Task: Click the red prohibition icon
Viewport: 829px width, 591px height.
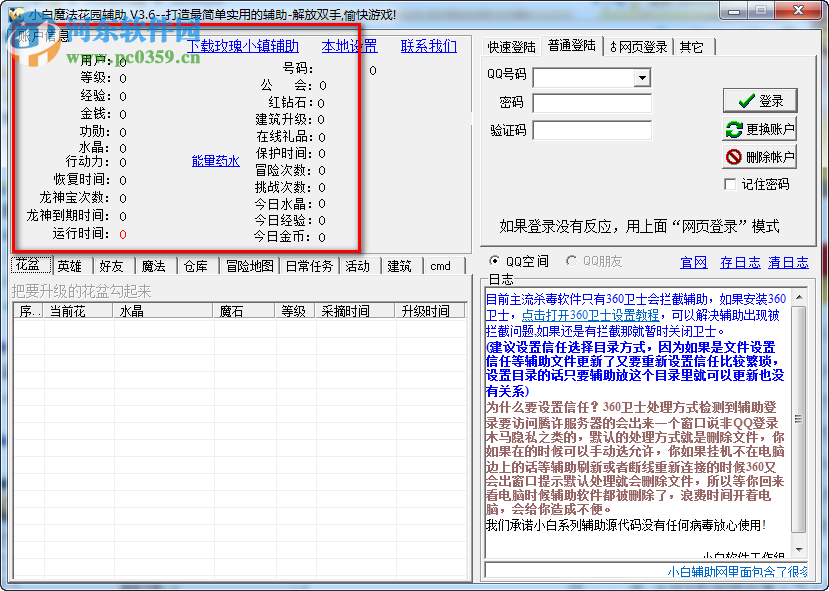Action: pyautogui.click(x=734, y=157)
